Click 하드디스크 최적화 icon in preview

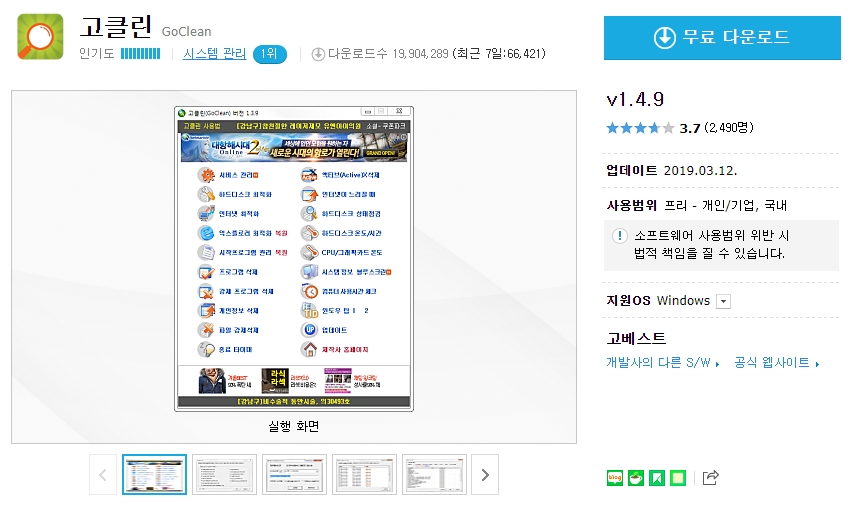pos(206,194)
